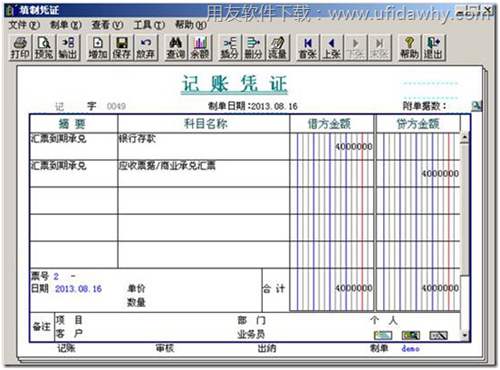Image resolution: width=500 pixels, height=370 pixels.
Task: Click scrollbar up arrow of entries table
Action: [x=465, y=137]
